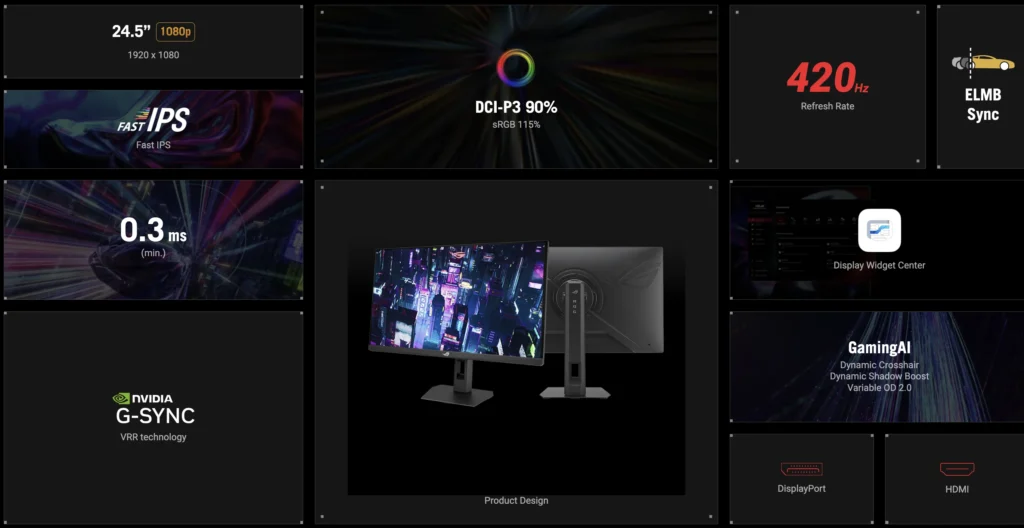Screen dimensions: 1024x528
Task: Click the Display Widget Center app icon
Action: click(879, 230)
